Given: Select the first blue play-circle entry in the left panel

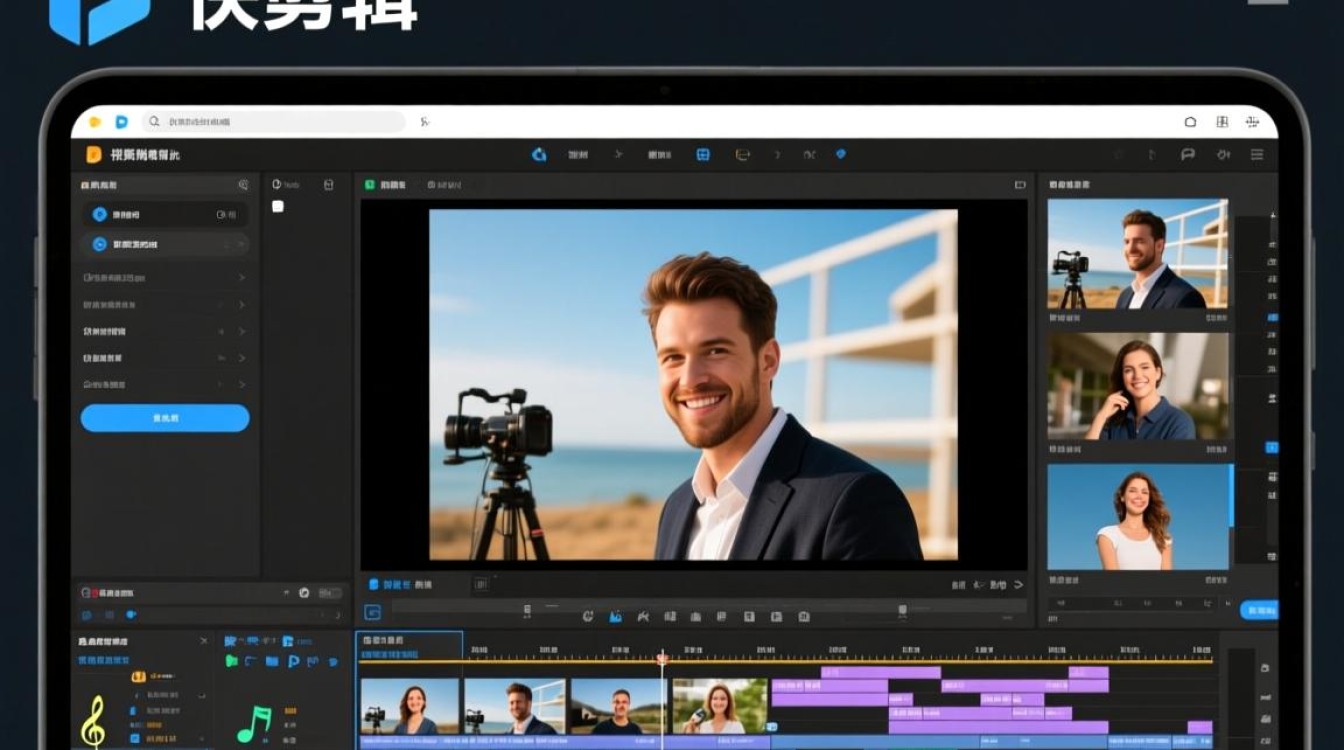Looking at the screenshot, I should (165, 214).
